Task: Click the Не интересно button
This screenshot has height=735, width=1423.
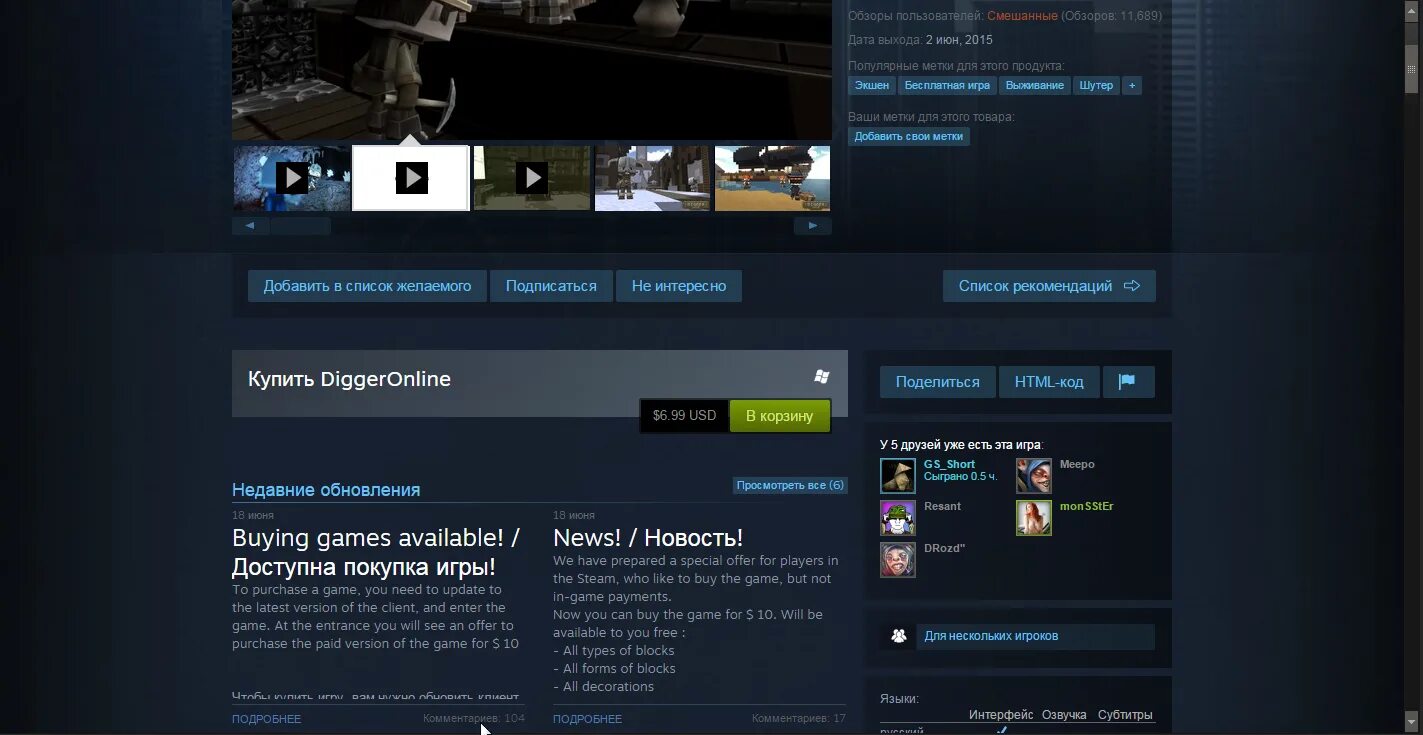Action: click(x=679, y=286)
